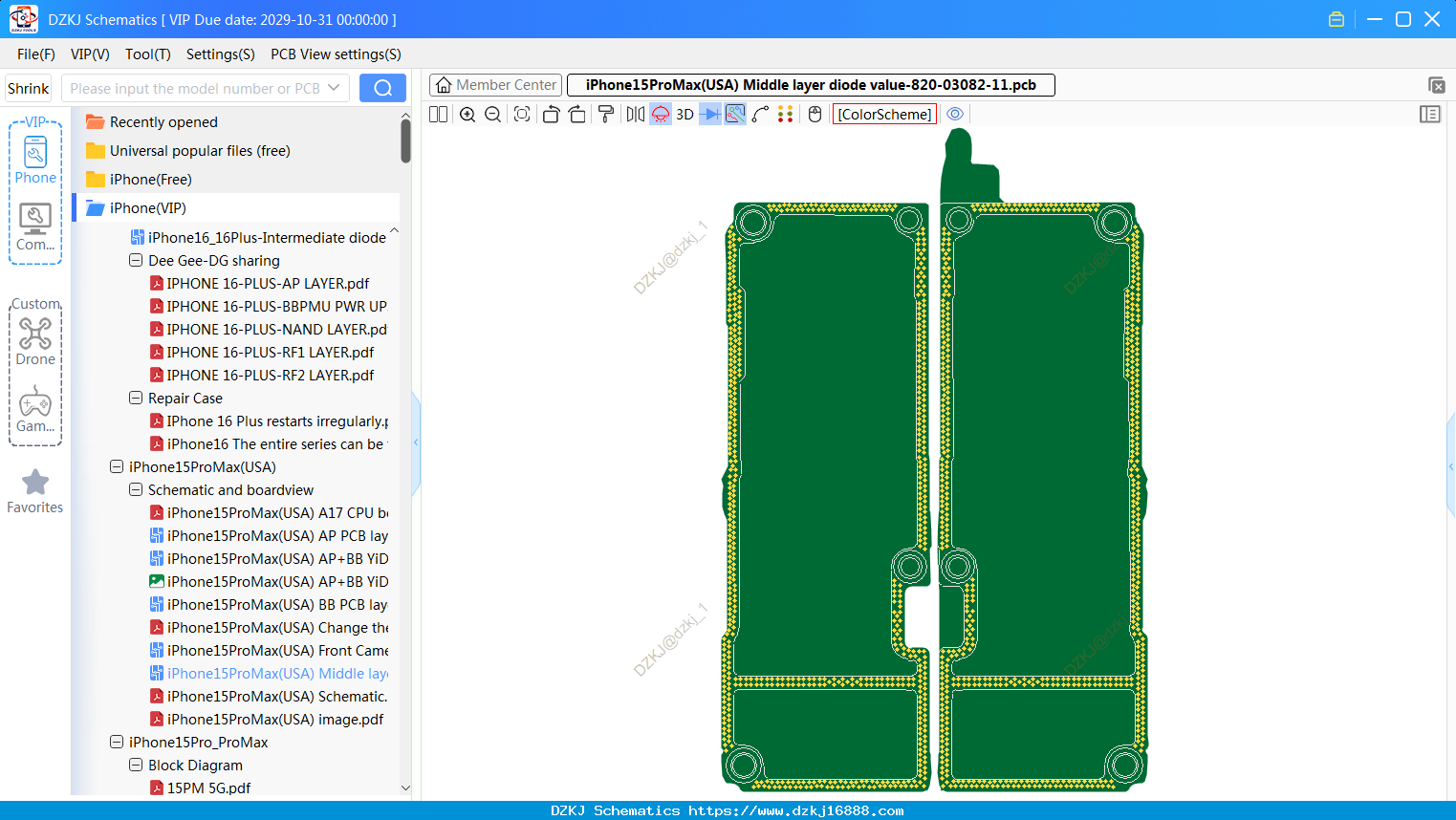This screenshot has width=1456, height=820.
Task: Open the model number search dropdown arrow
Action: coord(334,88)
